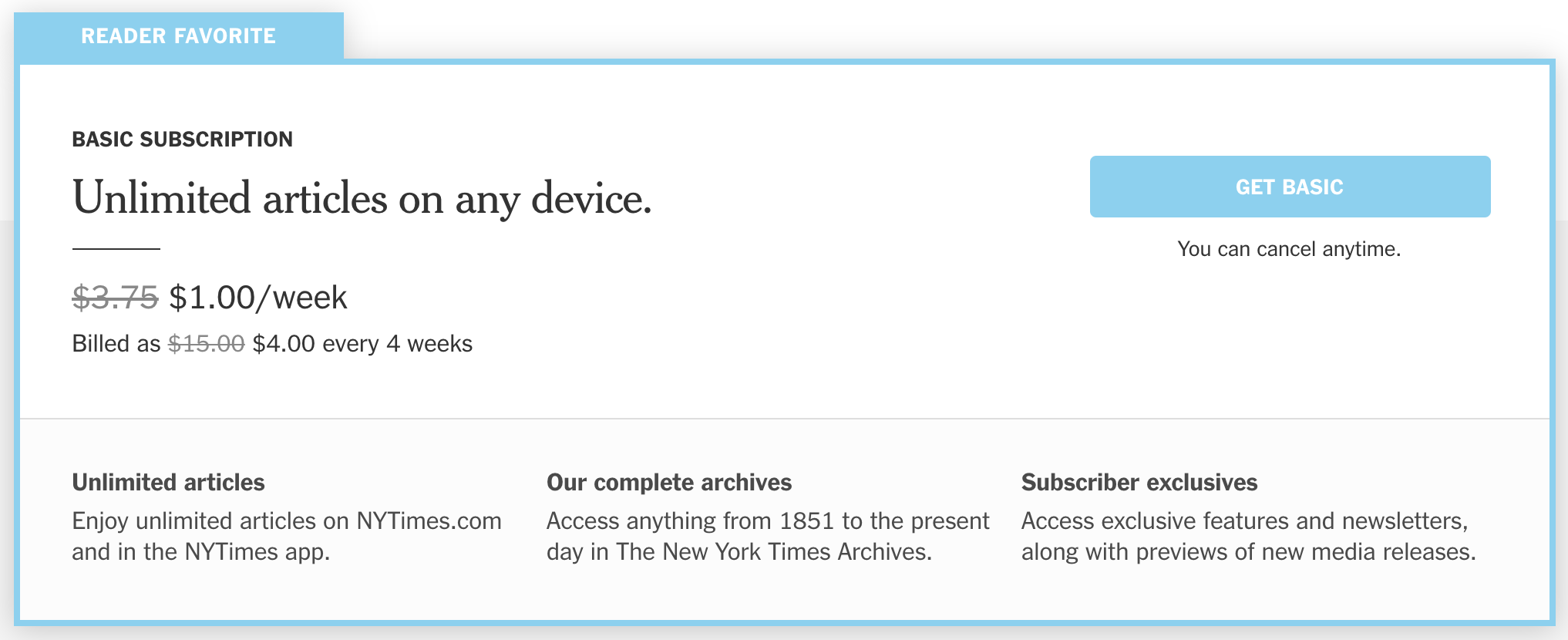
Task: Click the "You can cancel anytime" note
Action: click(x=1289, y=249)
